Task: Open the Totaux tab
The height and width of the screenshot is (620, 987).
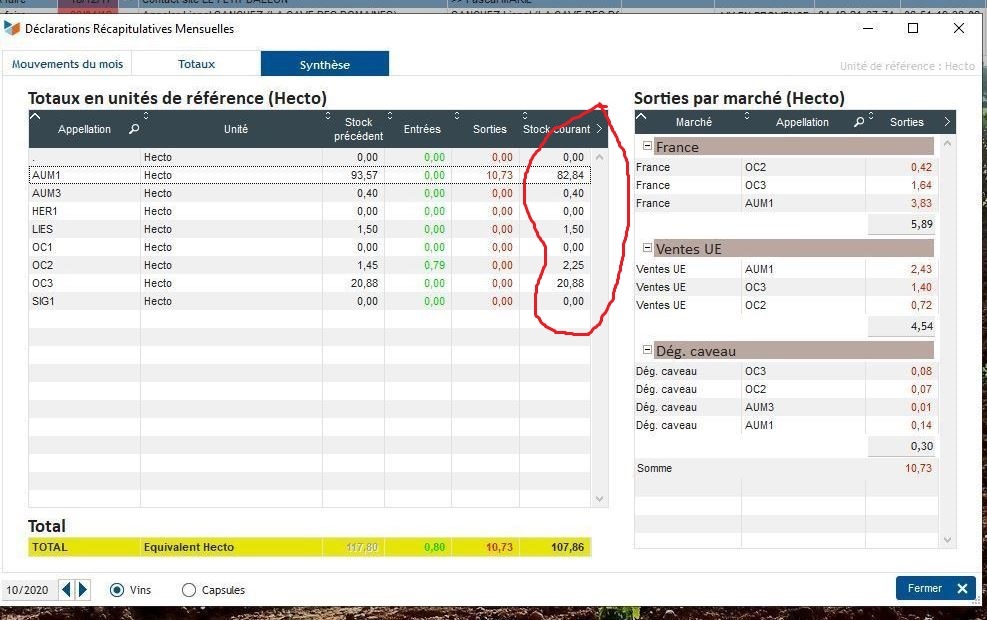Action: 196,64
